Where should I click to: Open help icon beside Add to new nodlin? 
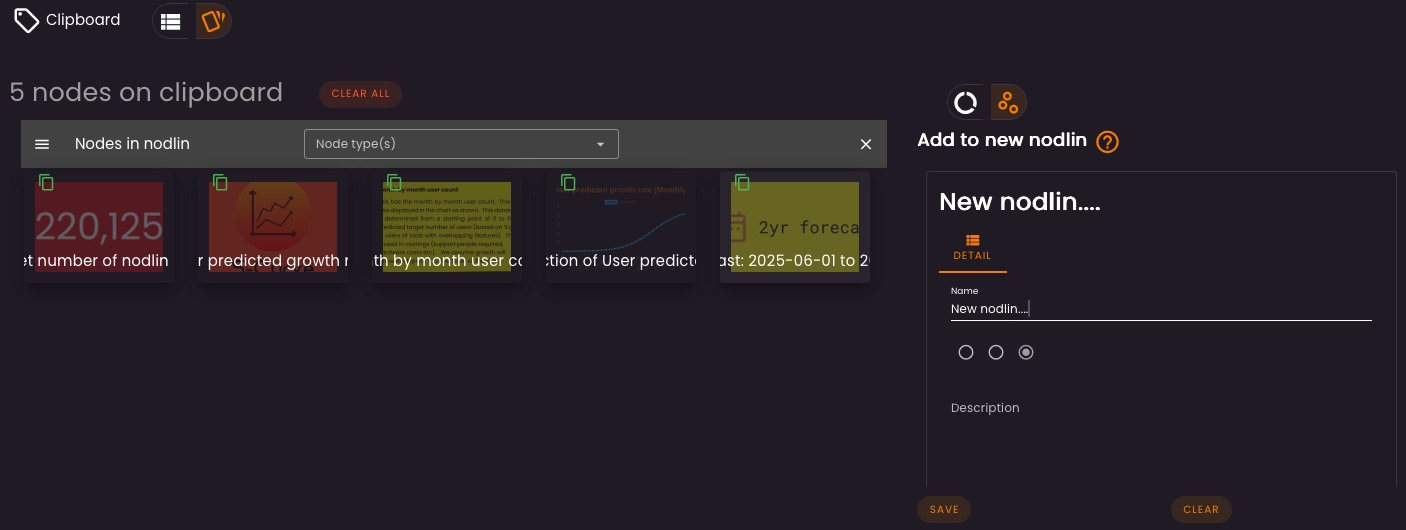pyautogui.click(x=1107, y=142)
